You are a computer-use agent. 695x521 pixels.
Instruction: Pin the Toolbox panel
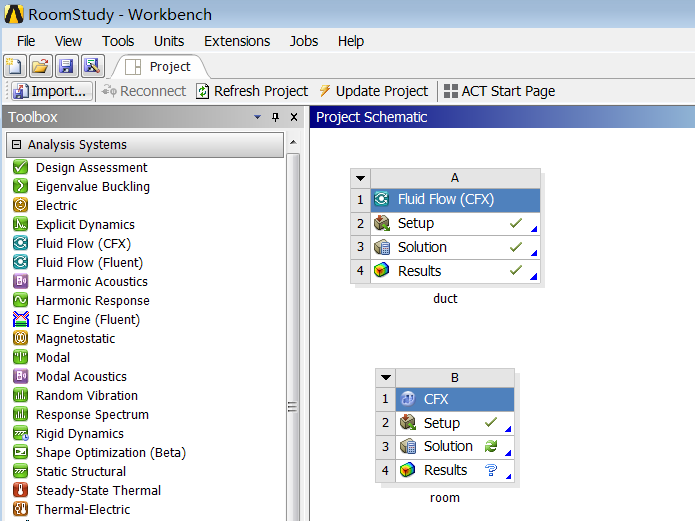click(x=275, y=117)
